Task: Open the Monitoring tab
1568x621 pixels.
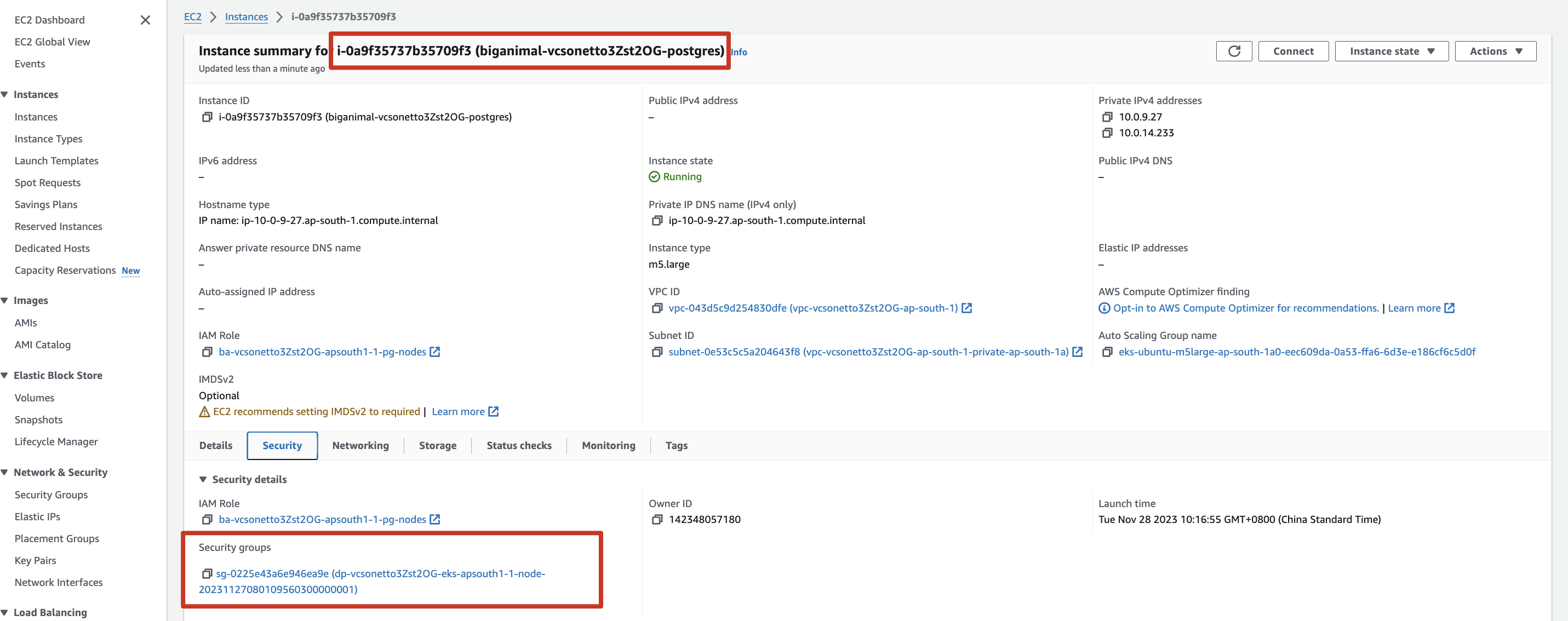Action: 608,445
